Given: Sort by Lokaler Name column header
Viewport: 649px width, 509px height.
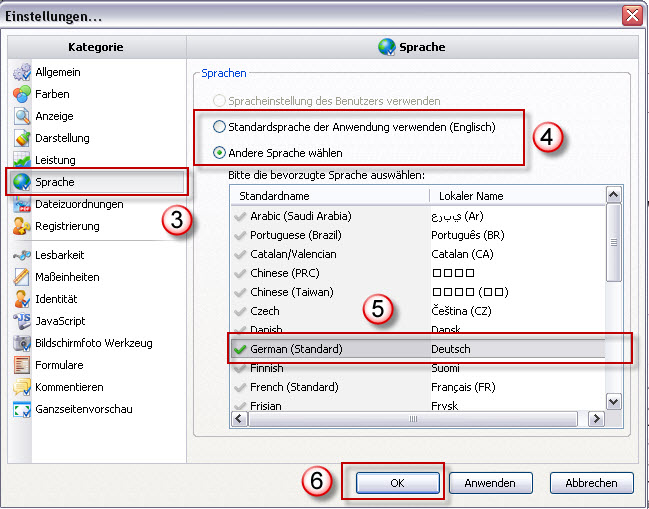Looking at the screenshot, I should point(517,196).
